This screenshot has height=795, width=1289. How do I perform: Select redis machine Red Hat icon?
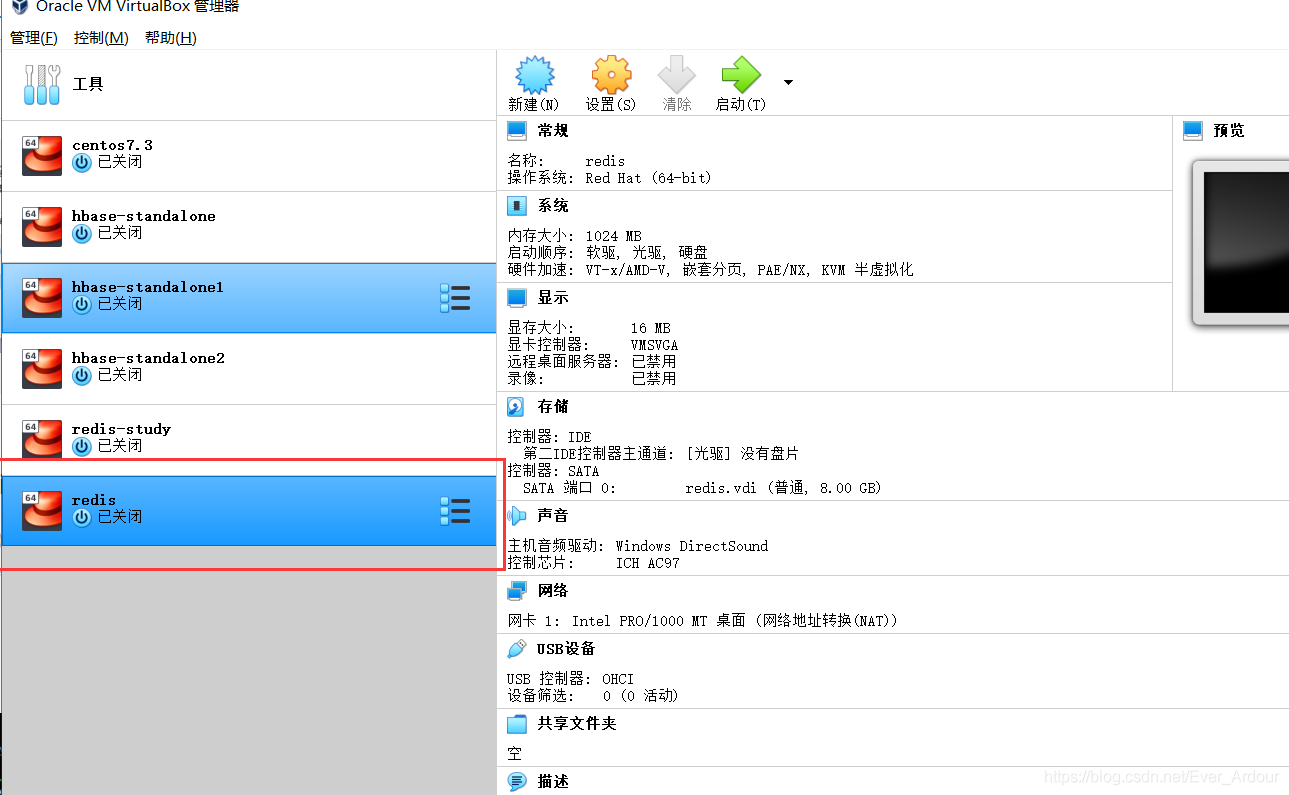pos(42,510)
